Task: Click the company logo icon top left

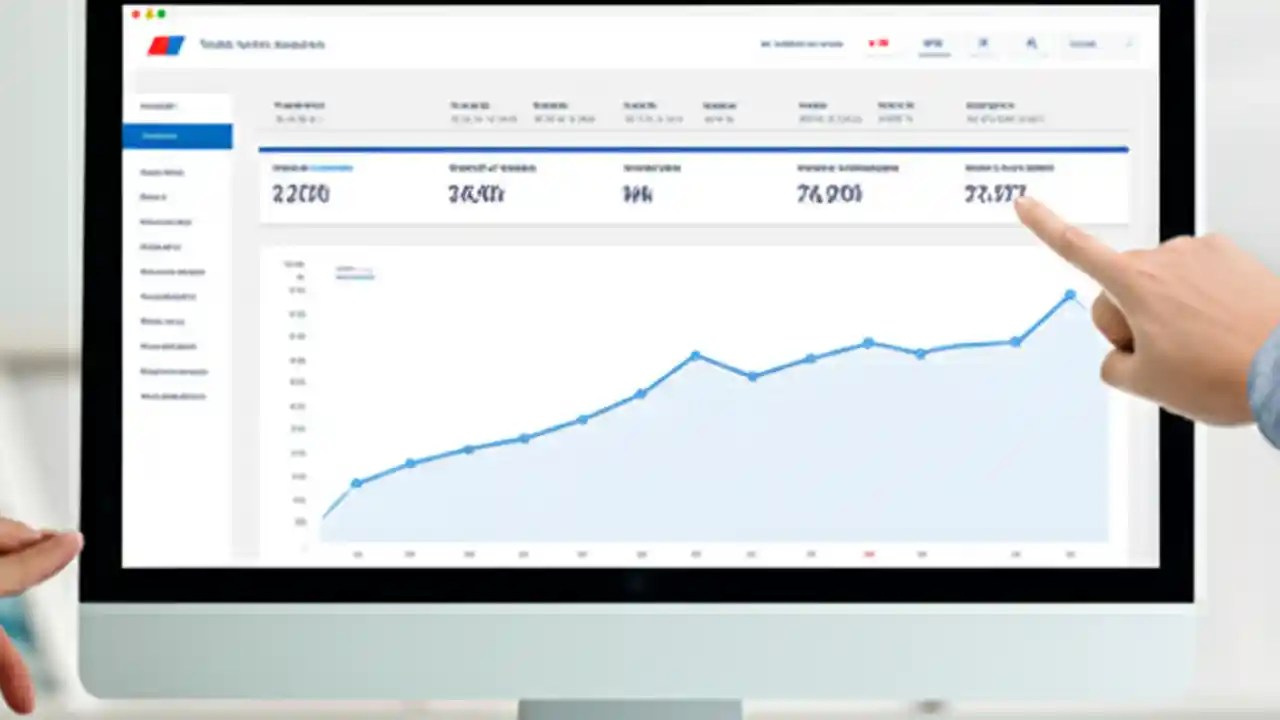Action: point(166,44)
